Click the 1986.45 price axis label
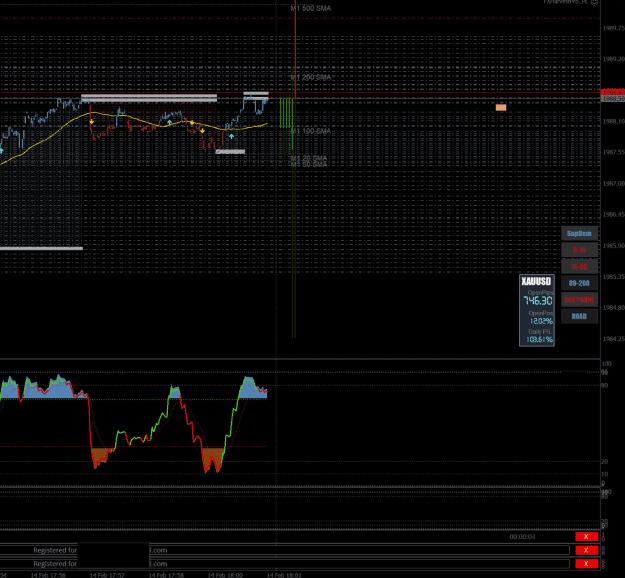 613,214
